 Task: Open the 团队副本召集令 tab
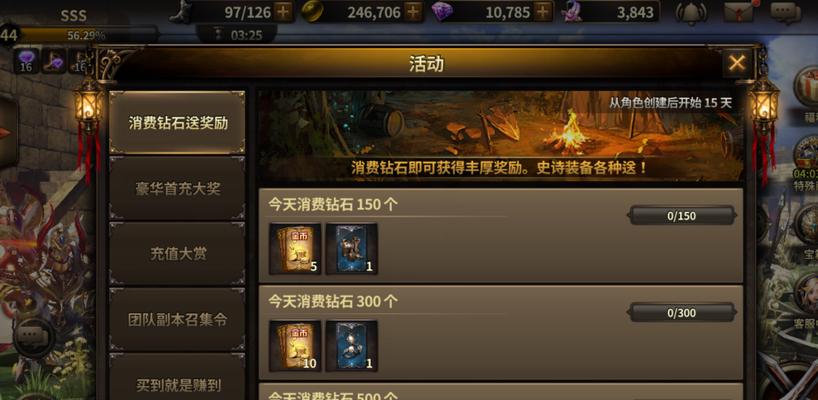click(x=177, y=320)
